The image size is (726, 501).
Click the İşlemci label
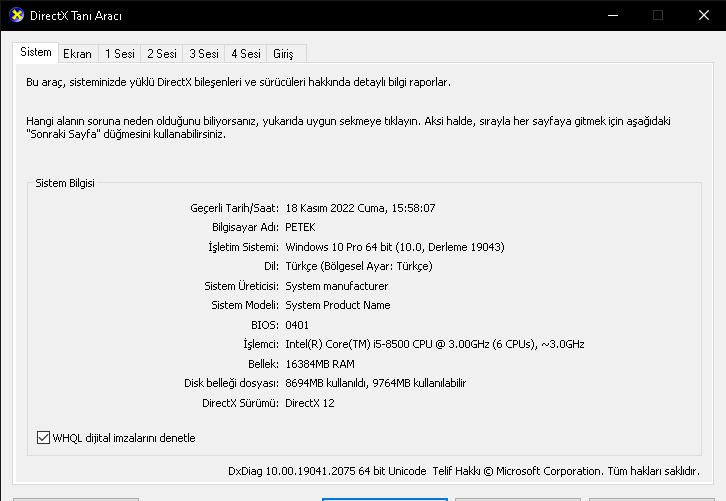[x=261, y=344]
